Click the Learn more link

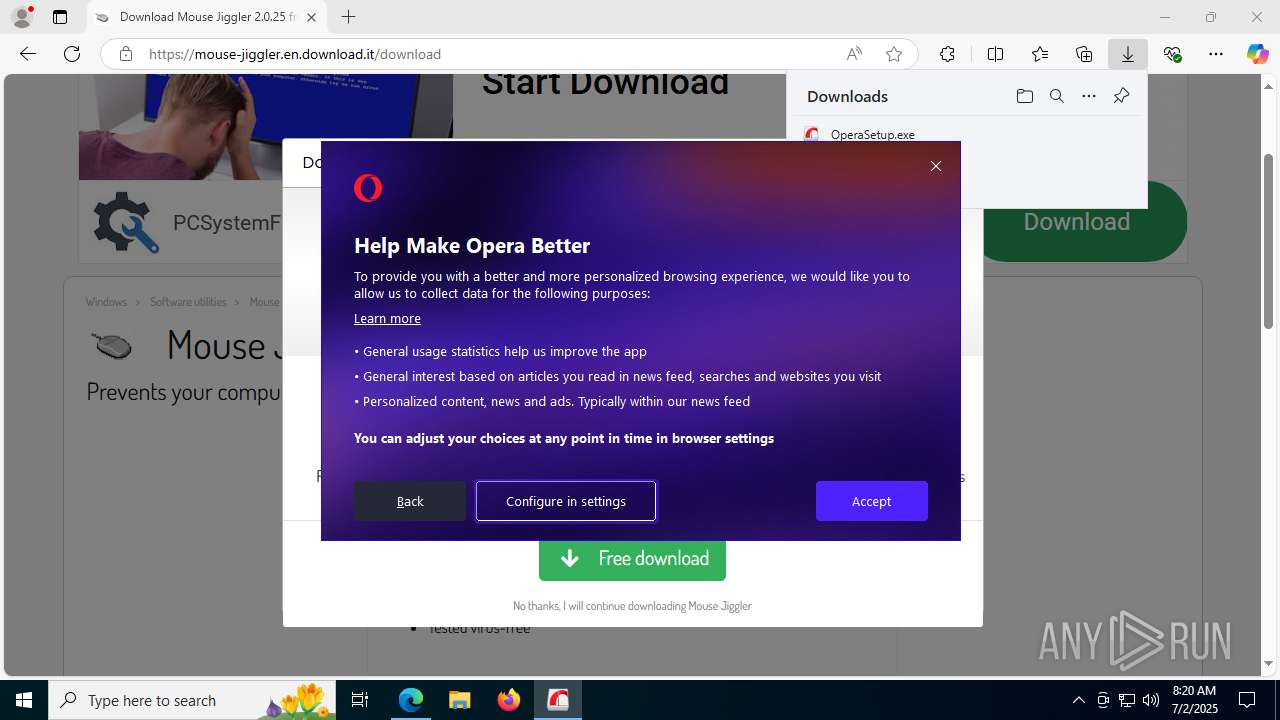click(x=387, y=318)
